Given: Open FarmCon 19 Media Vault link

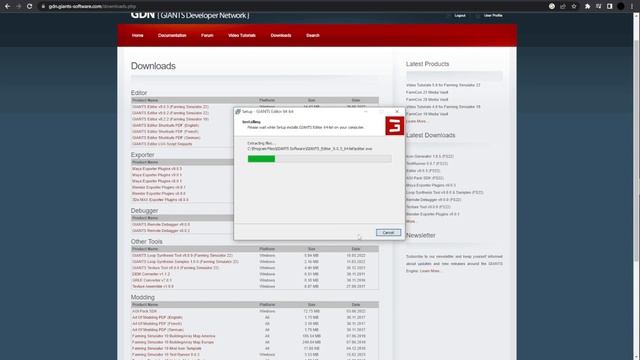Looking at the screenshot, I should pyautogui.click(x=427, y=114).
